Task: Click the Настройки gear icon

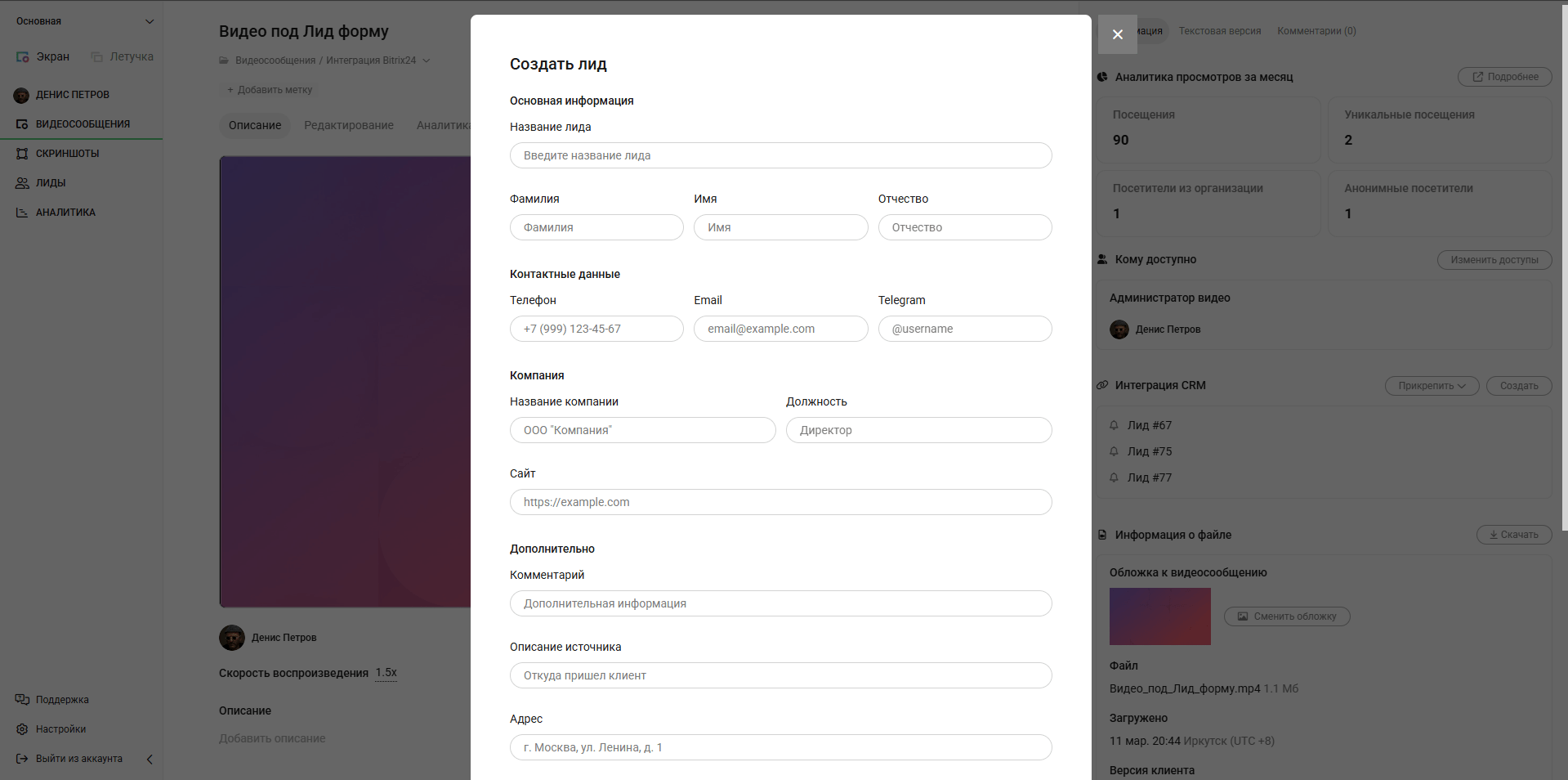Action: (x=22, y=729)
